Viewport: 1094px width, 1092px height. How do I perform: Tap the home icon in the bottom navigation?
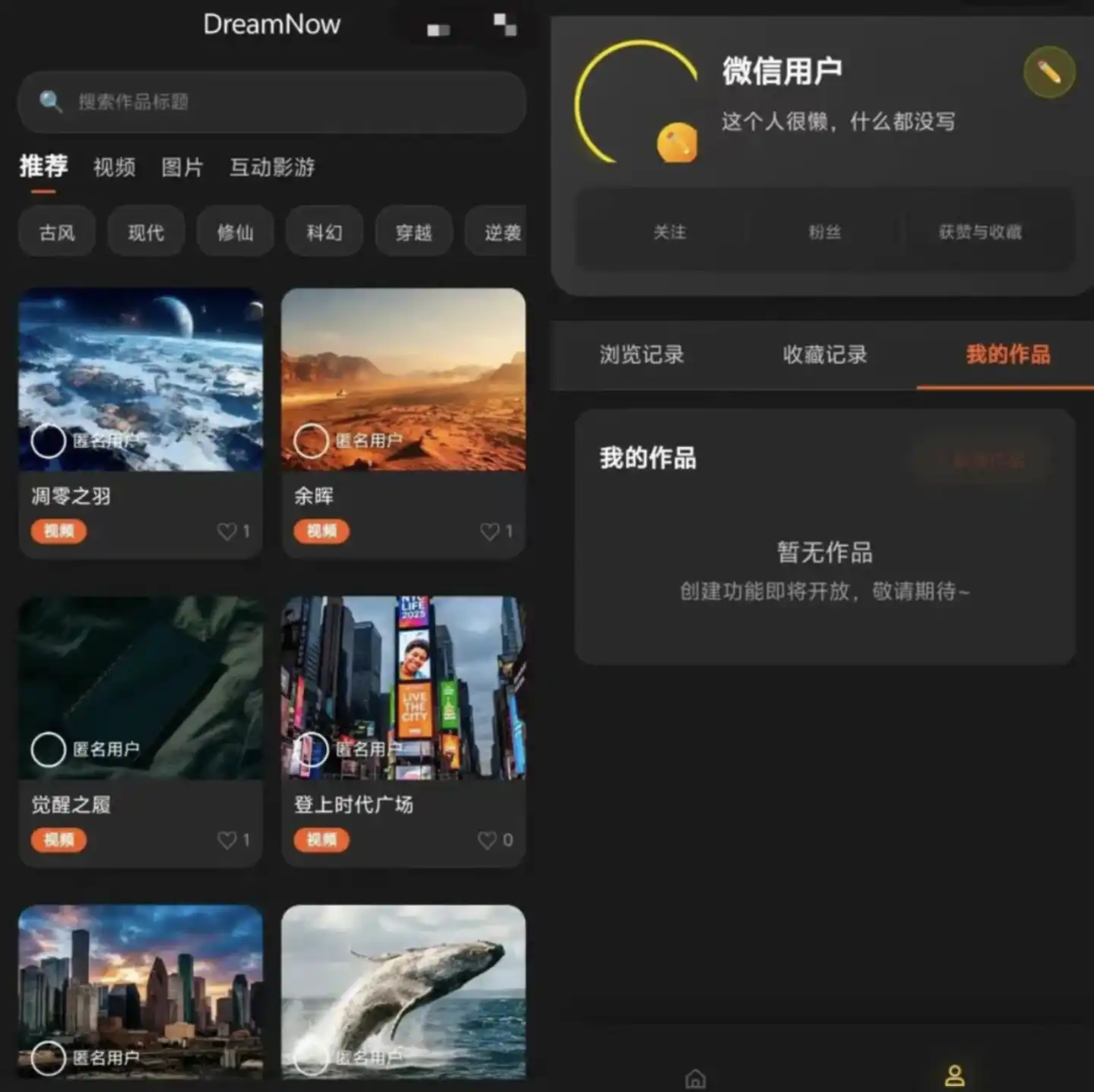coord(694,1078)
